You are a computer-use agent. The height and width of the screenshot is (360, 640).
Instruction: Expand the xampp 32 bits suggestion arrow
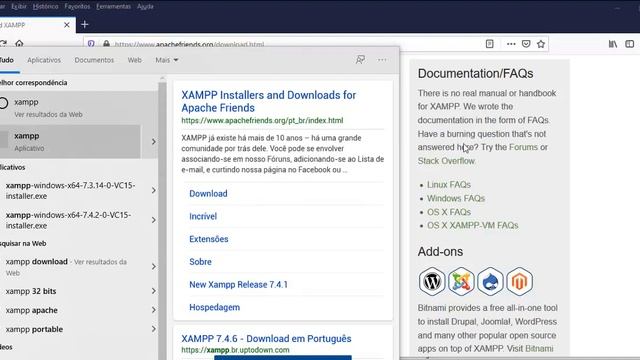[x=153, y=291]
